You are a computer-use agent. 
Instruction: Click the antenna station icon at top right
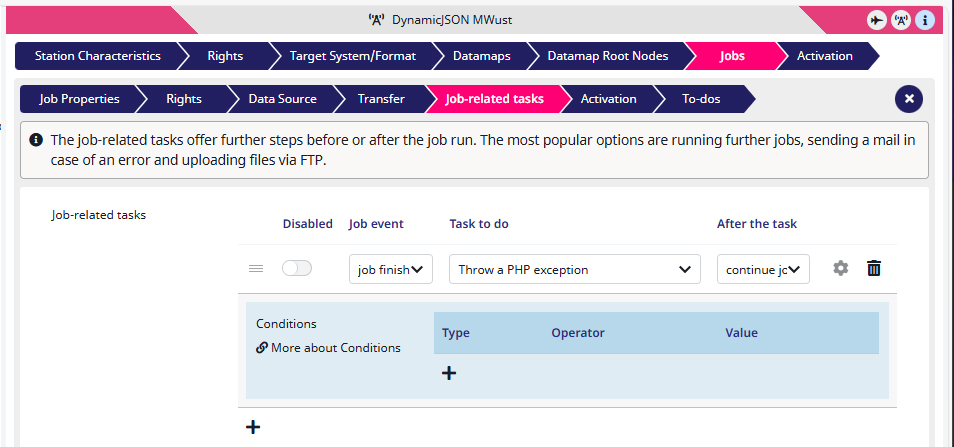coord(900,20)
